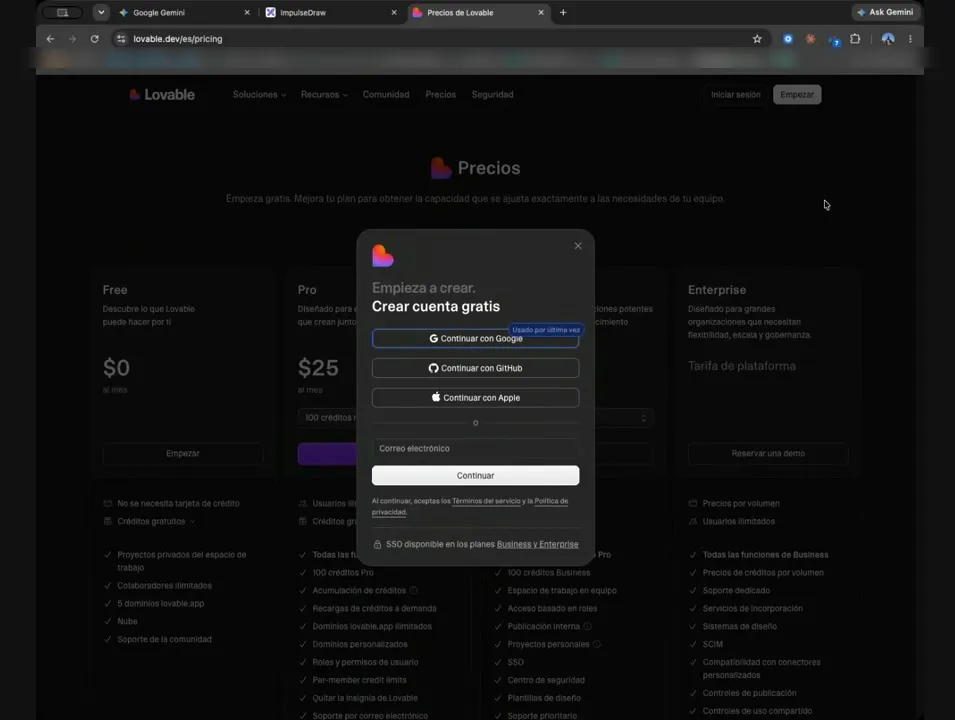Close the Google Gemini tab
955x720 pixels.
[247, 12]
